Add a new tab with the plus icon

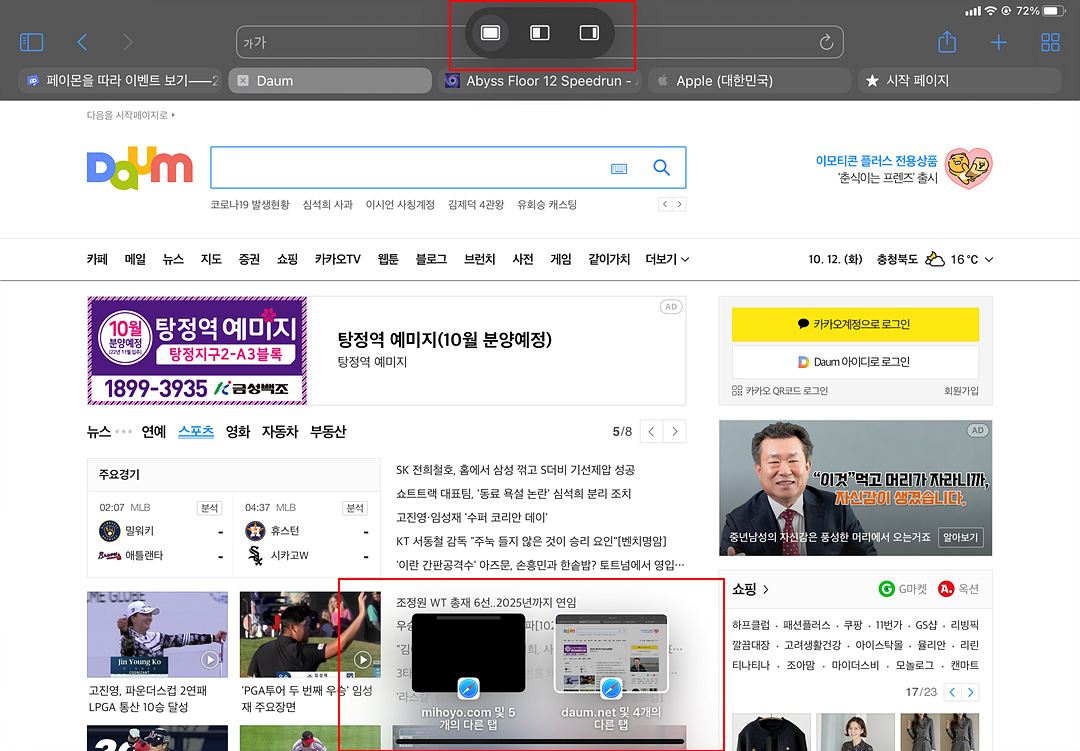(998, 42)
